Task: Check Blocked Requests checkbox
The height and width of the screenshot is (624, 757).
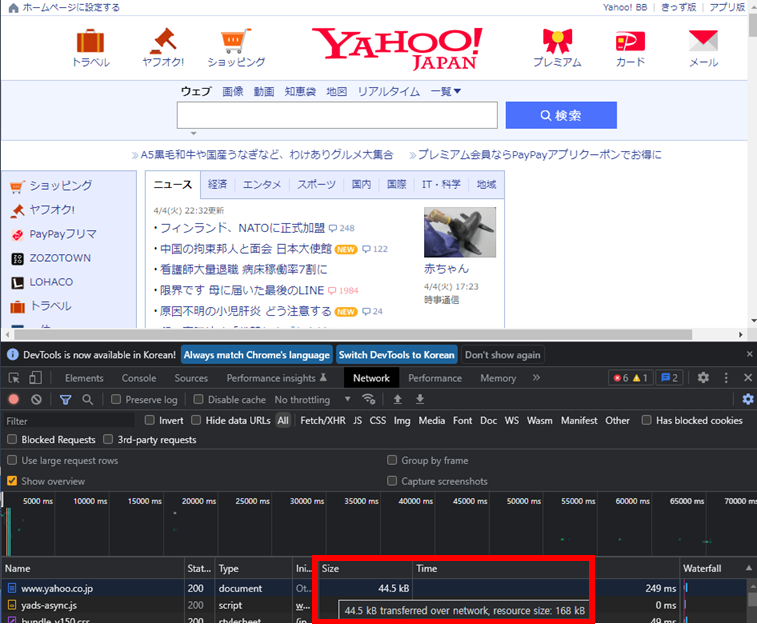Action: (x=12, y=439)
